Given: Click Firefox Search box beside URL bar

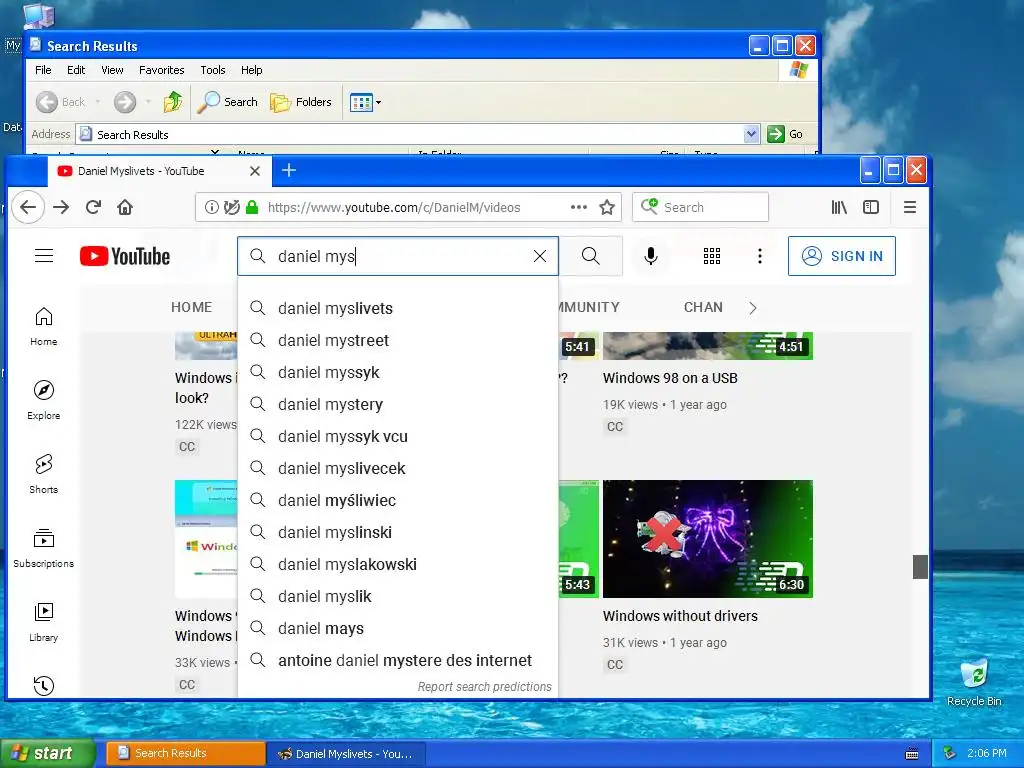Looking at the screenshot, I should (700, 207).
